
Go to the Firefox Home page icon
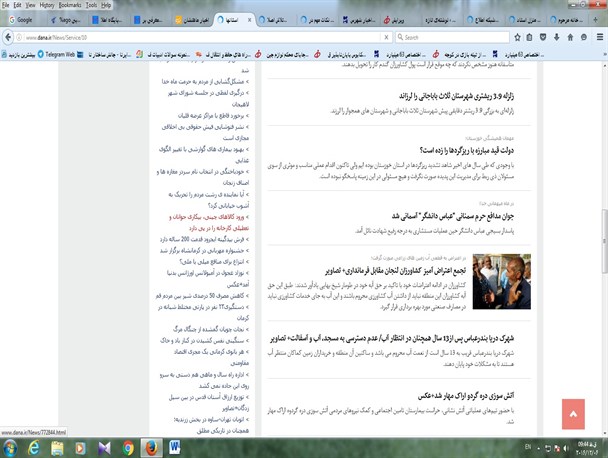click(570, 37)
